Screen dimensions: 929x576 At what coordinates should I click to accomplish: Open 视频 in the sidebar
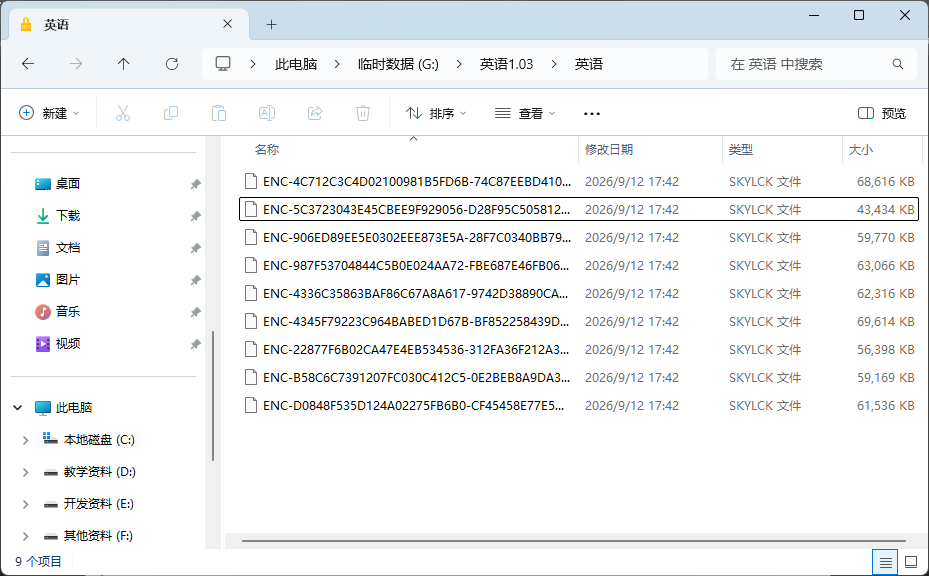[68, 344]
